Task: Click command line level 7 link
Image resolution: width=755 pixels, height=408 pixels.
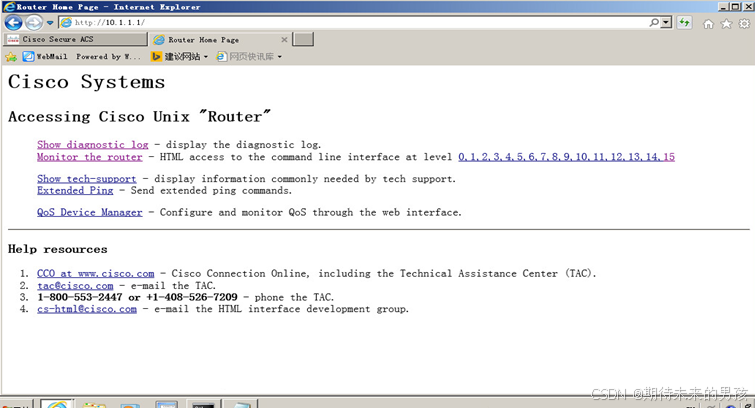Action: pyautogui.click(x=544, y=157)
